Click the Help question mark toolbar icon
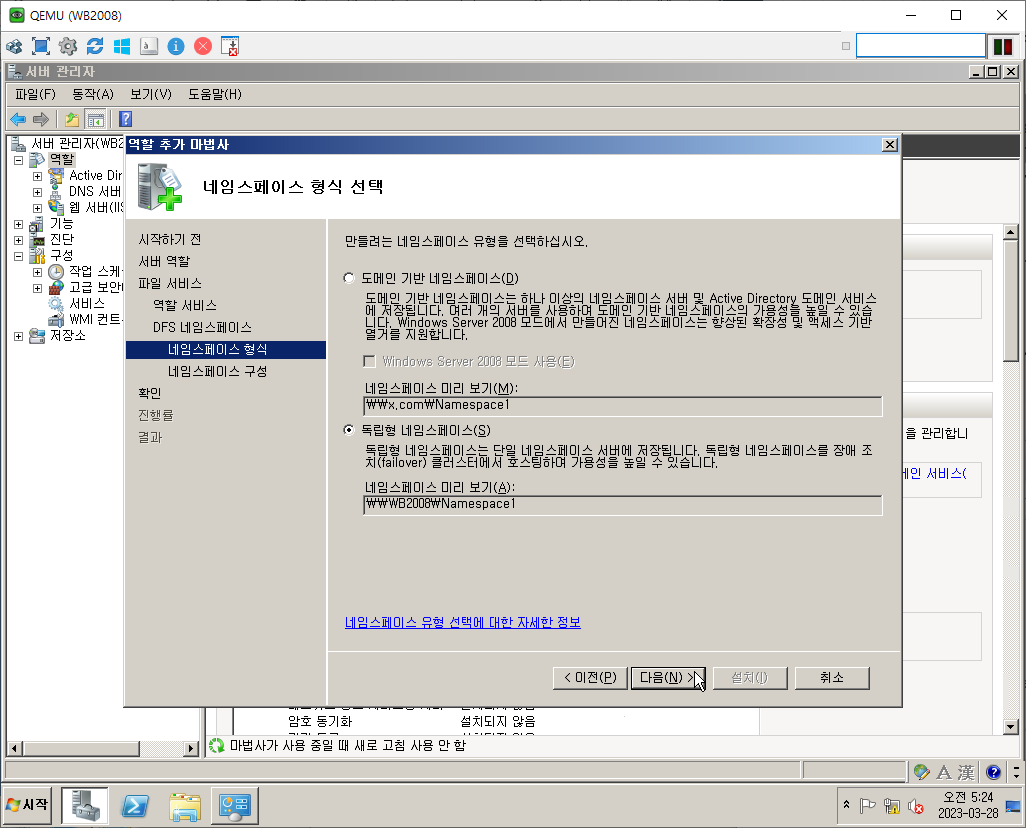Image resolution: width=1026 pixels, height=828 pixels. click(x=126, y=119)
